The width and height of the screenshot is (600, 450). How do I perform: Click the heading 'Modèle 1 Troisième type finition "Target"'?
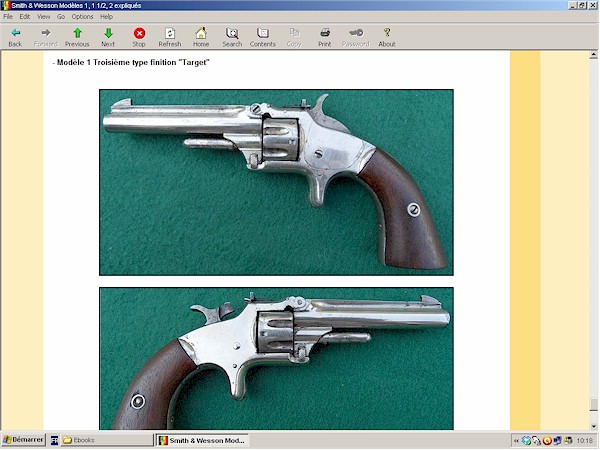(x=131, y=62)
